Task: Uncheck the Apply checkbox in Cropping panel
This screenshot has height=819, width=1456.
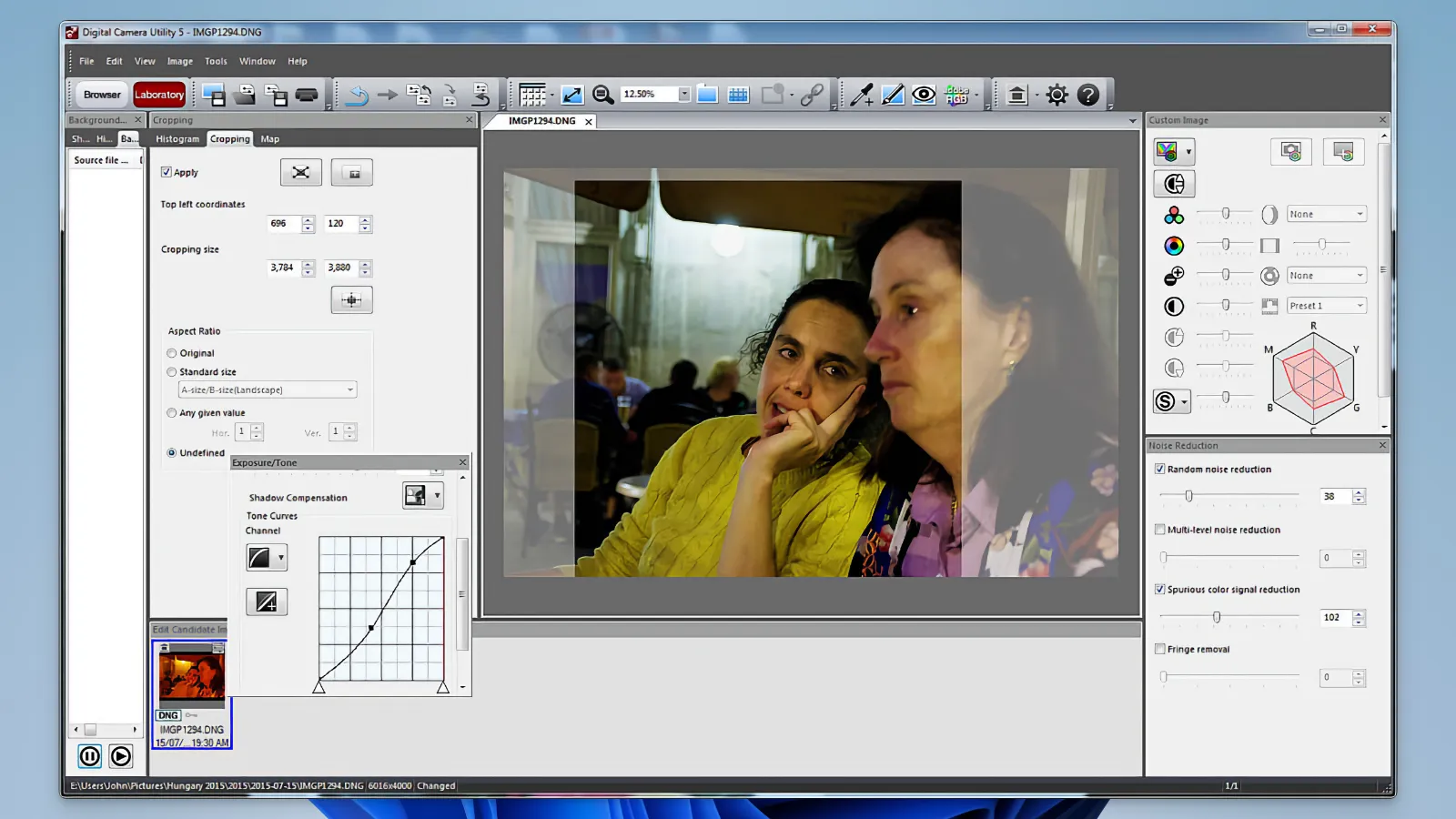Action: (x=167, y=172)
